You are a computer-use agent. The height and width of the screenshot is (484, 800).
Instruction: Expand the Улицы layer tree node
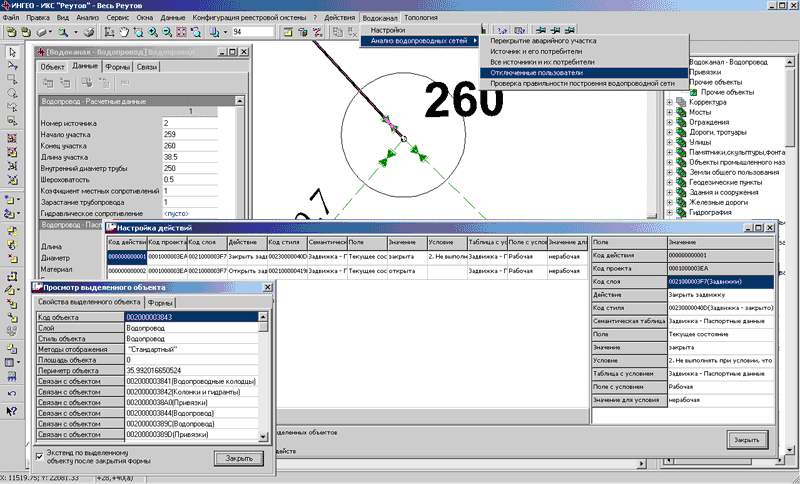(x=669, y=143)
